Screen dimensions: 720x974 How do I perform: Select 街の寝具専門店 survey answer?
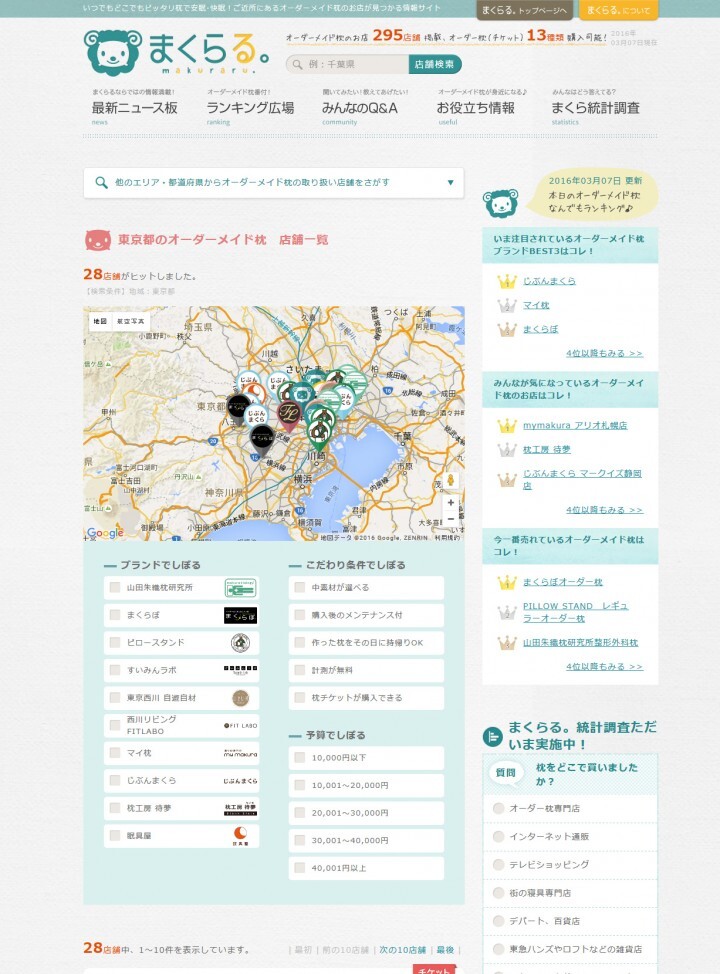click(x=498, y=893)
